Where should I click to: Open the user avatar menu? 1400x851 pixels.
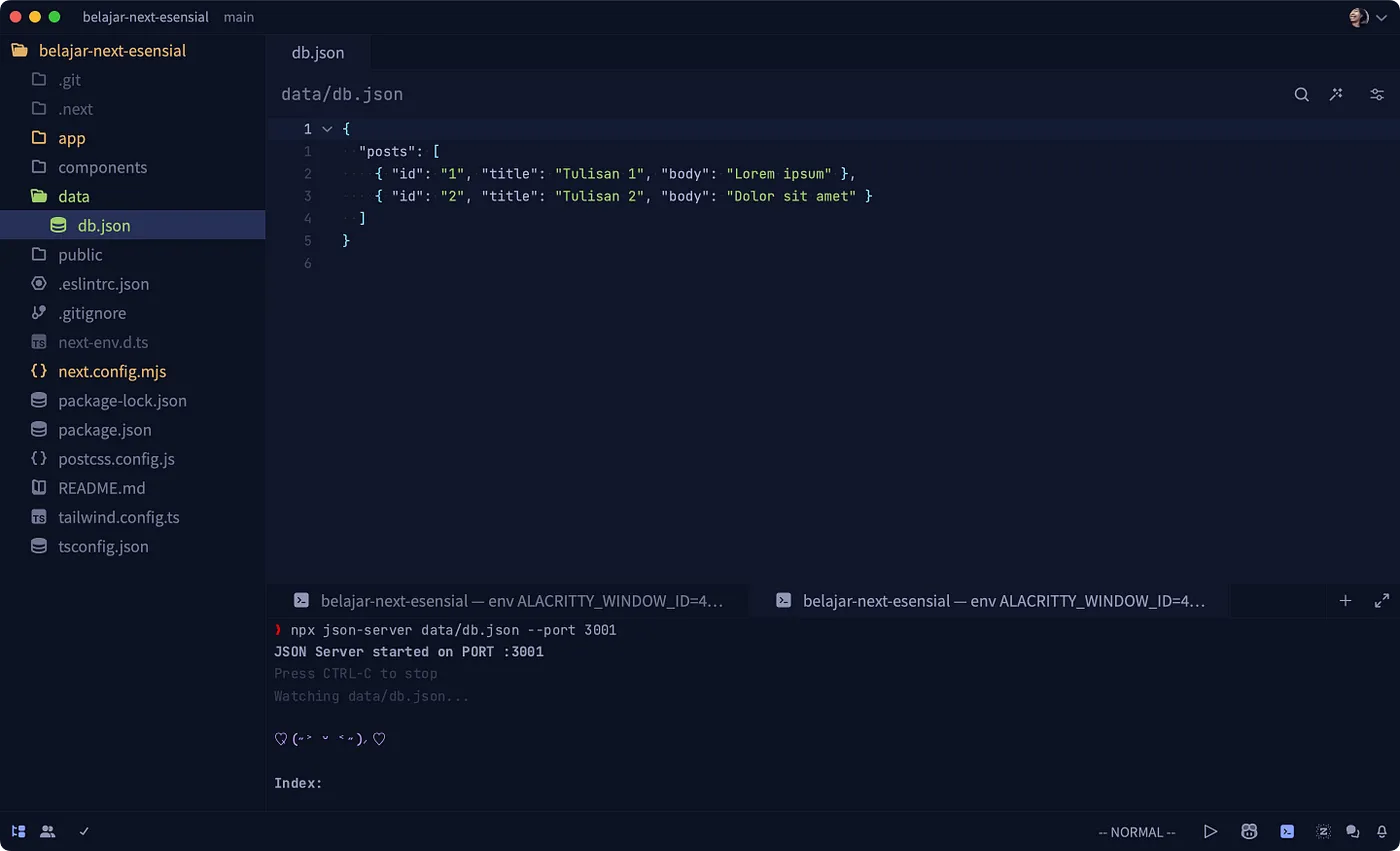click(1358, 17)
